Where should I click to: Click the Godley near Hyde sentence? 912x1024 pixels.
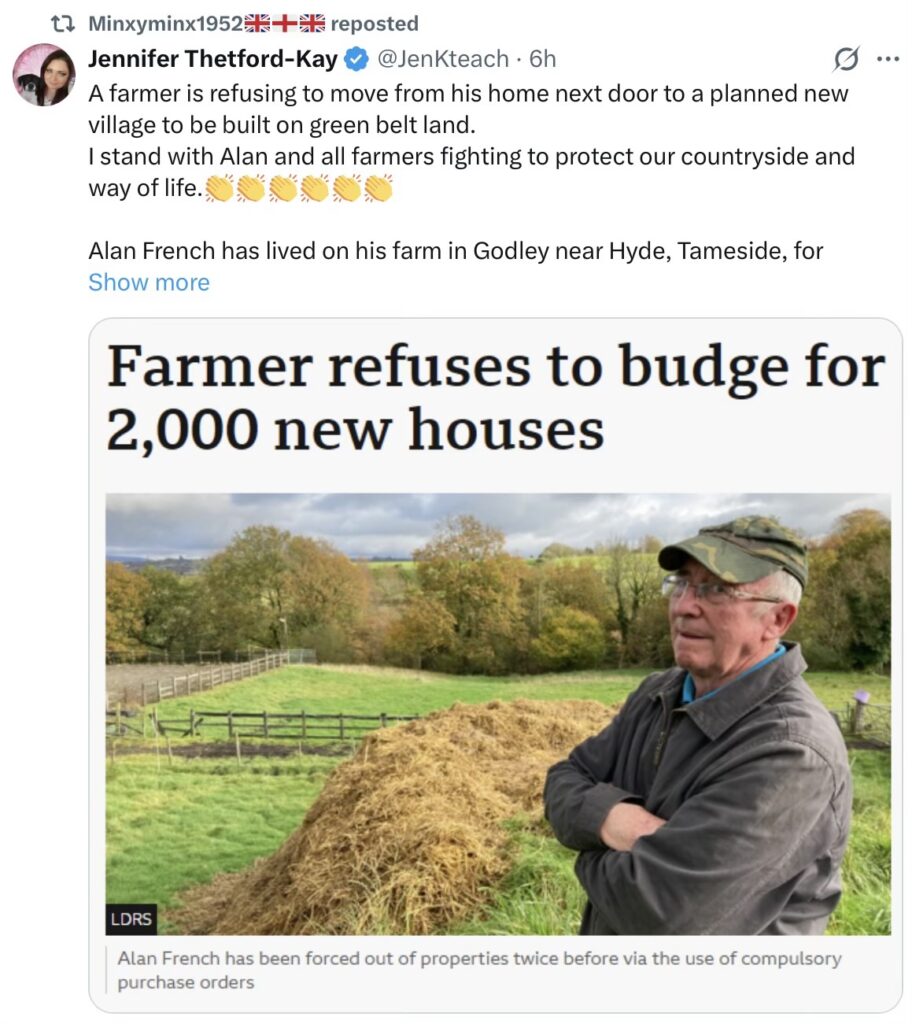(455, 251)
